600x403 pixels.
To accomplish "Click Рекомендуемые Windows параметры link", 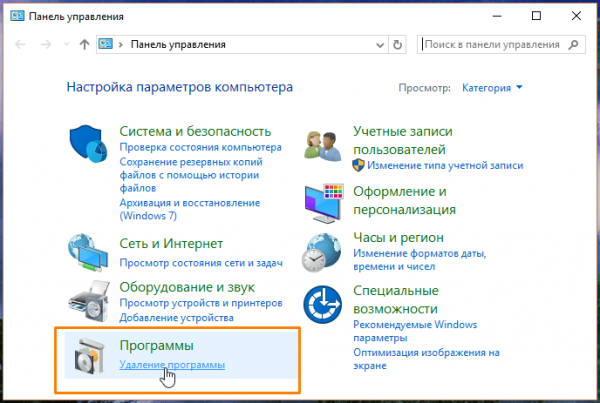I will coord(415,331).
